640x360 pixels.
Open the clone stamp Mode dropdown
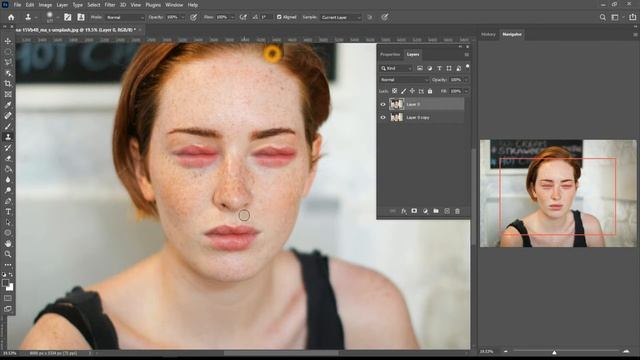point(125,17)
